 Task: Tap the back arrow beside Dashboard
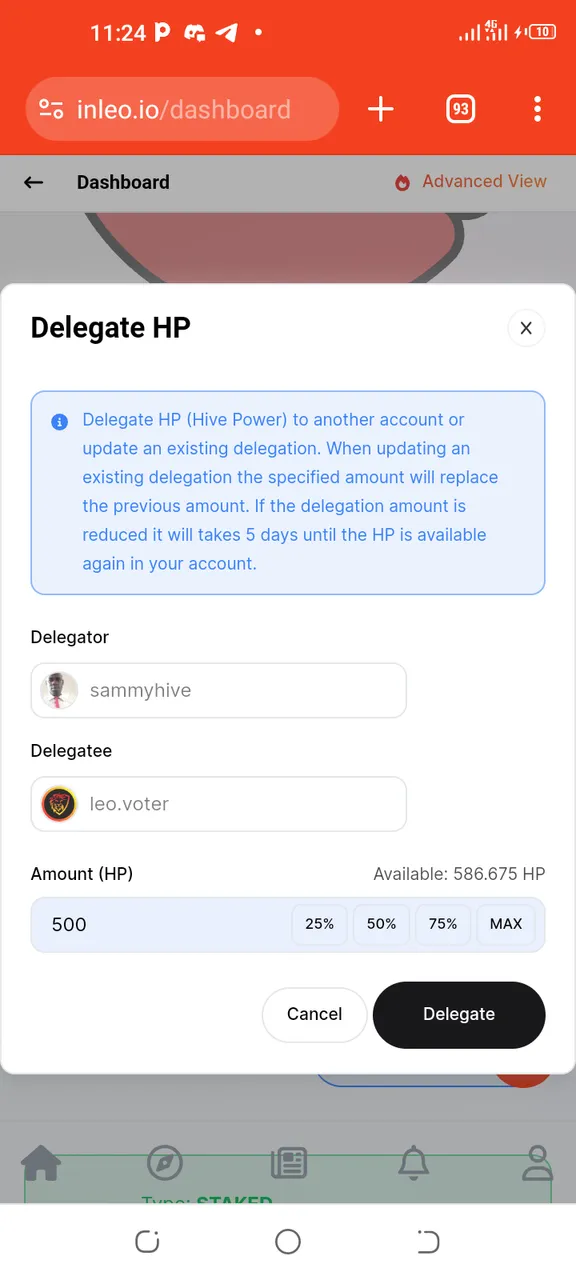34,182
